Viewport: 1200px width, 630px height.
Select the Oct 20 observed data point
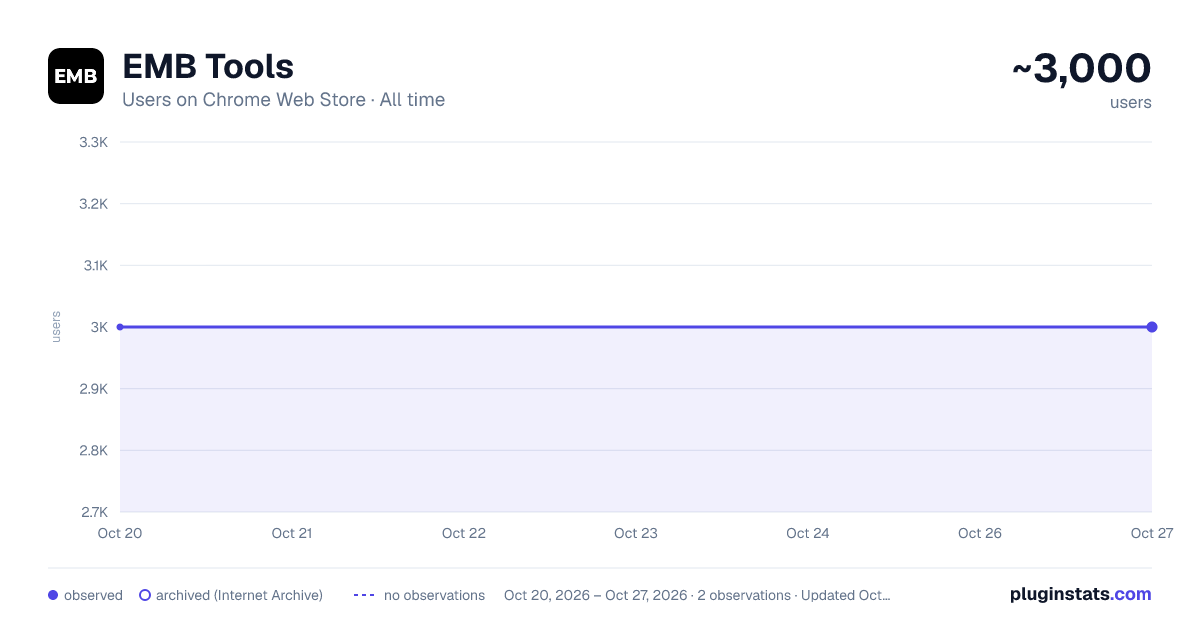pyautogui.click(x=120, y=327)
